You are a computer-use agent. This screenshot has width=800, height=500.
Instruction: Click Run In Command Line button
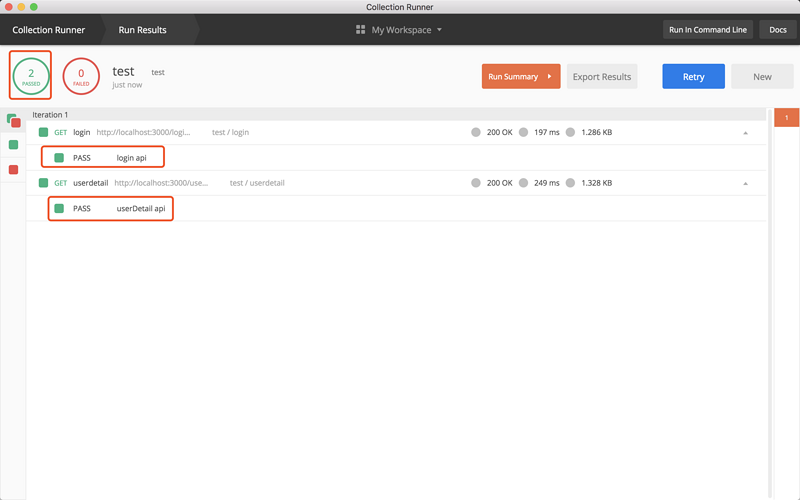click(708, 30)
